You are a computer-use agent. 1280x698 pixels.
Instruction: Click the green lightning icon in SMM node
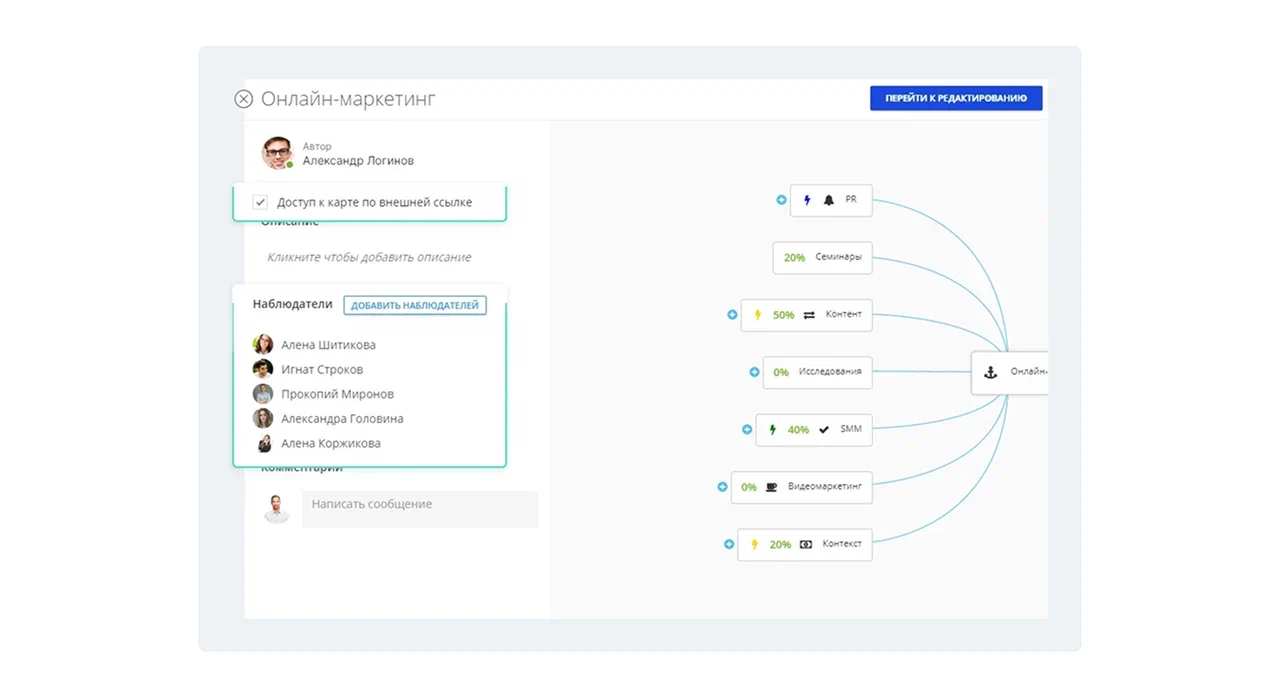(772, 430)
